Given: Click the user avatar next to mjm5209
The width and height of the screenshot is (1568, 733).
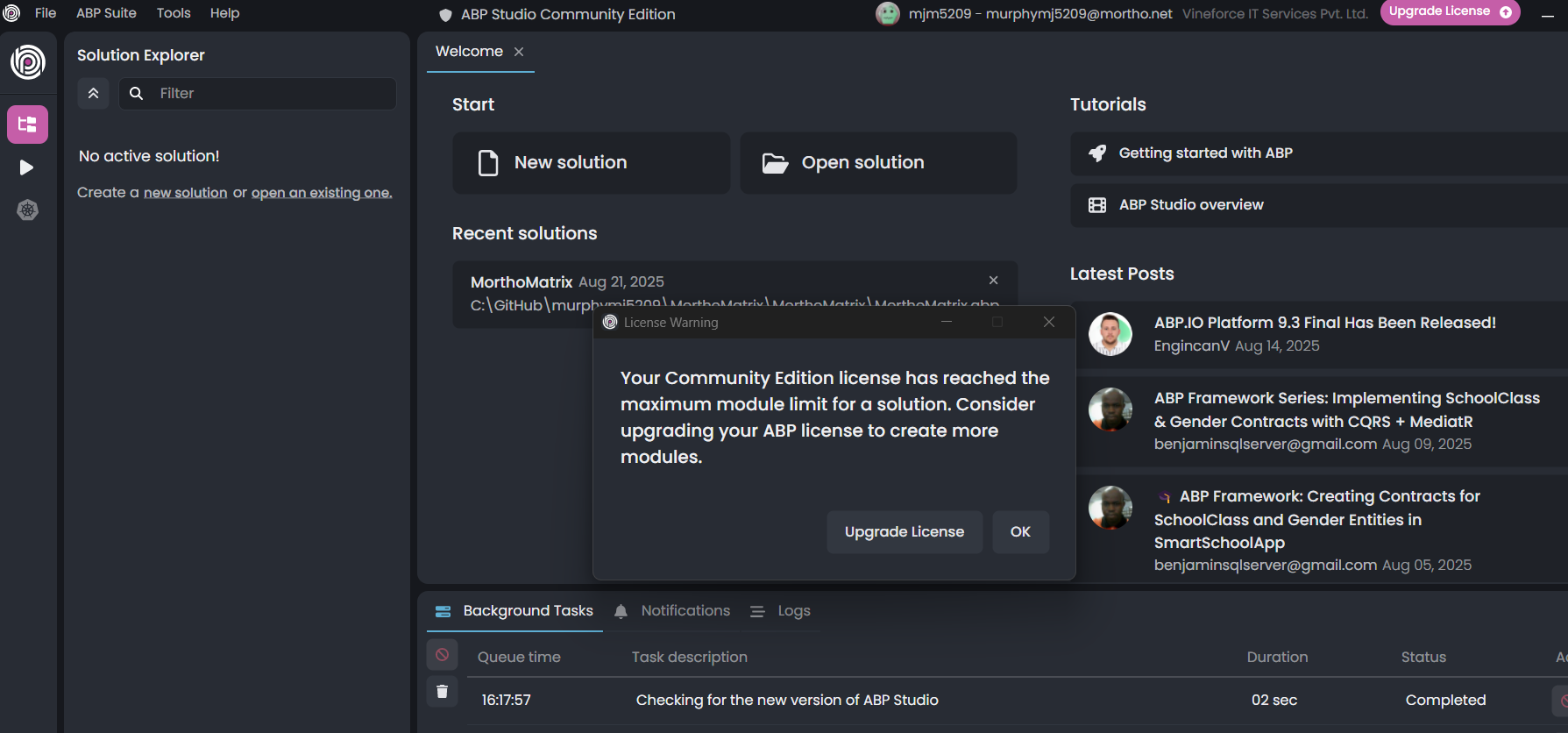Looking at the screenshot, I should pyautogui.click(x=888, y=13).
